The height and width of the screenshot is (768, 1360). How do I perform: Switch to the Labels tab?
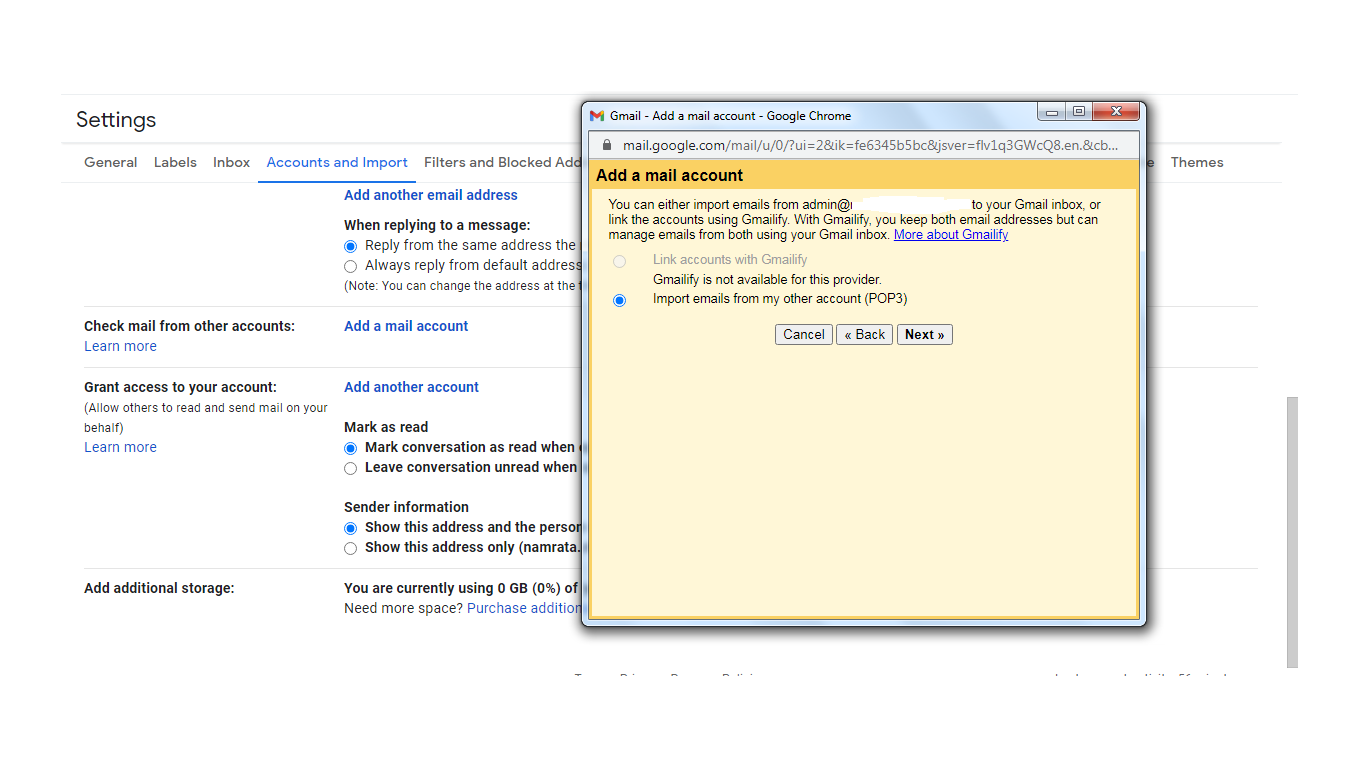pyautogui.click(x=175, y=163)
